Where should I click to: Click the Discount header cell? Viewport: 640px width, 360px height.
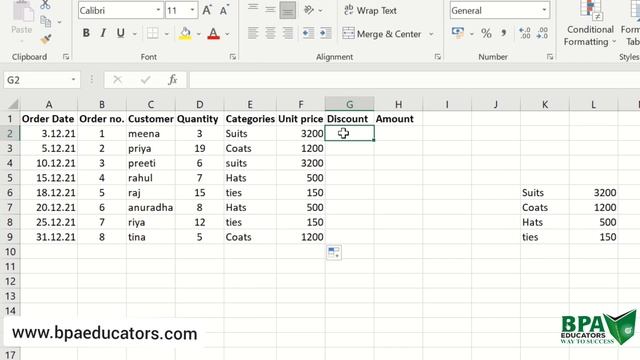coord(350,119)
